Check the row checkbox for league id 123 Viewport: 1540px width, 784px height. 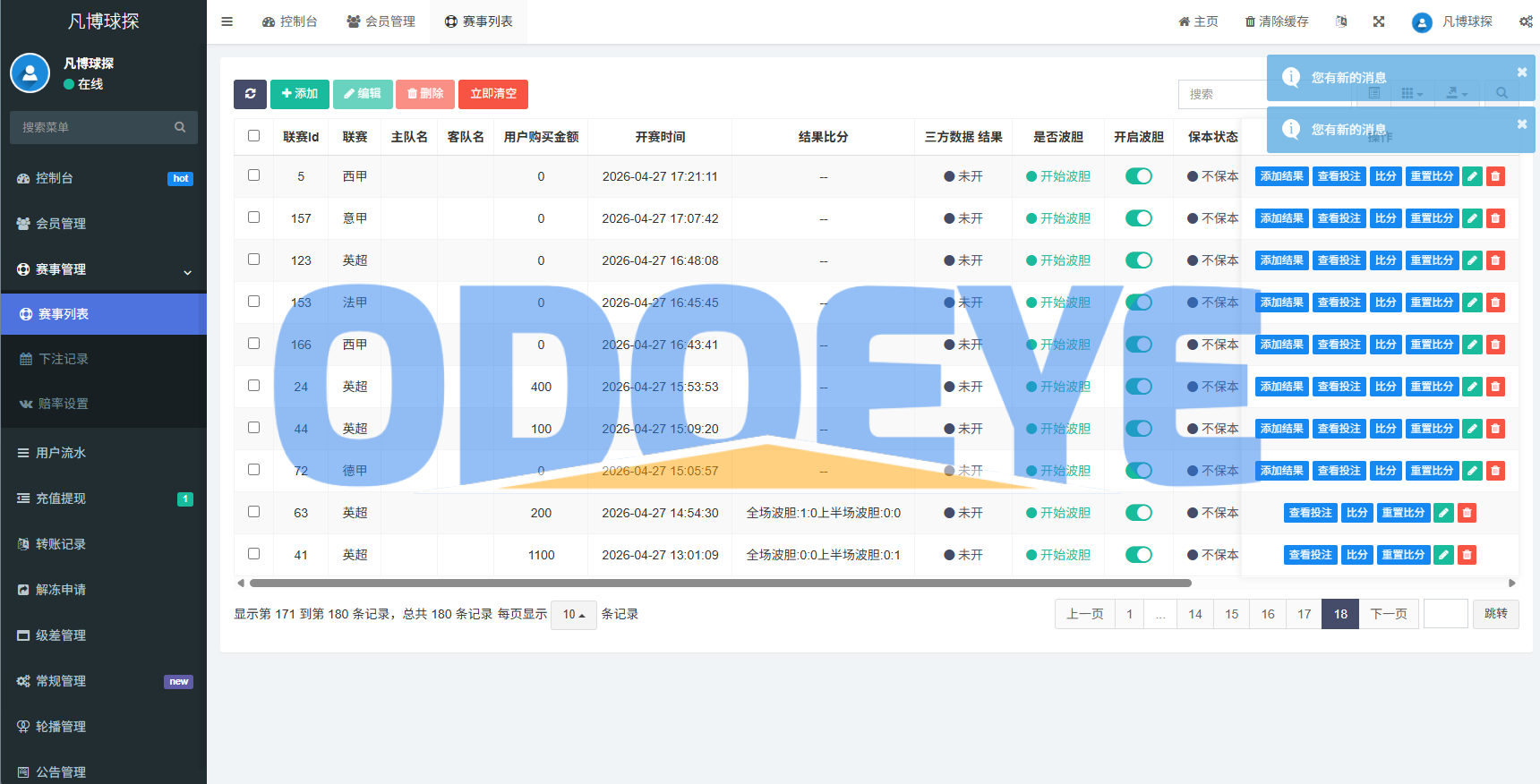[254, 260]
